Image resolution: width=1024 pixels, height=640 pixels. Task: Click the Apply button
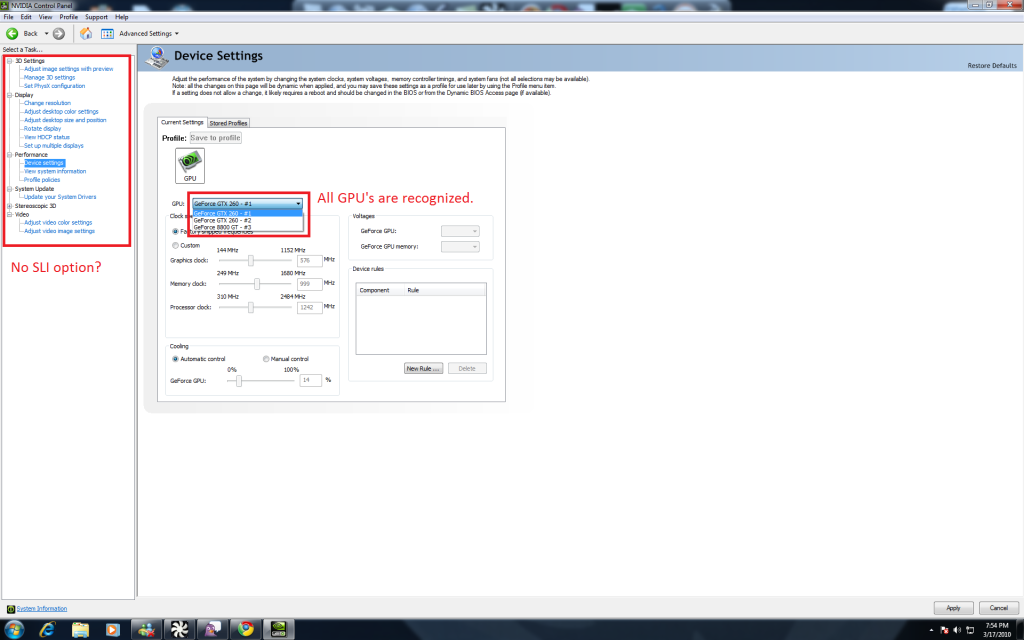(953, 608)
